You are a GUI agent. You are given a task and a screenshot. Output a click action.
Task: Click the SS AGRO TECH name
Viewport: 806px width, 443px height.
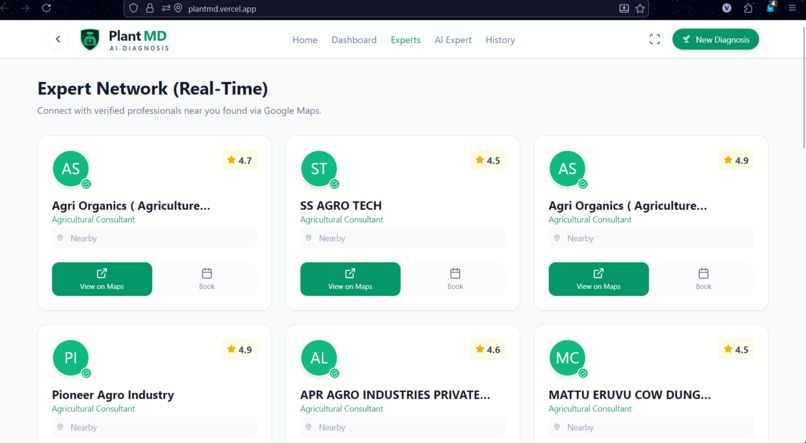pos(341,206)
